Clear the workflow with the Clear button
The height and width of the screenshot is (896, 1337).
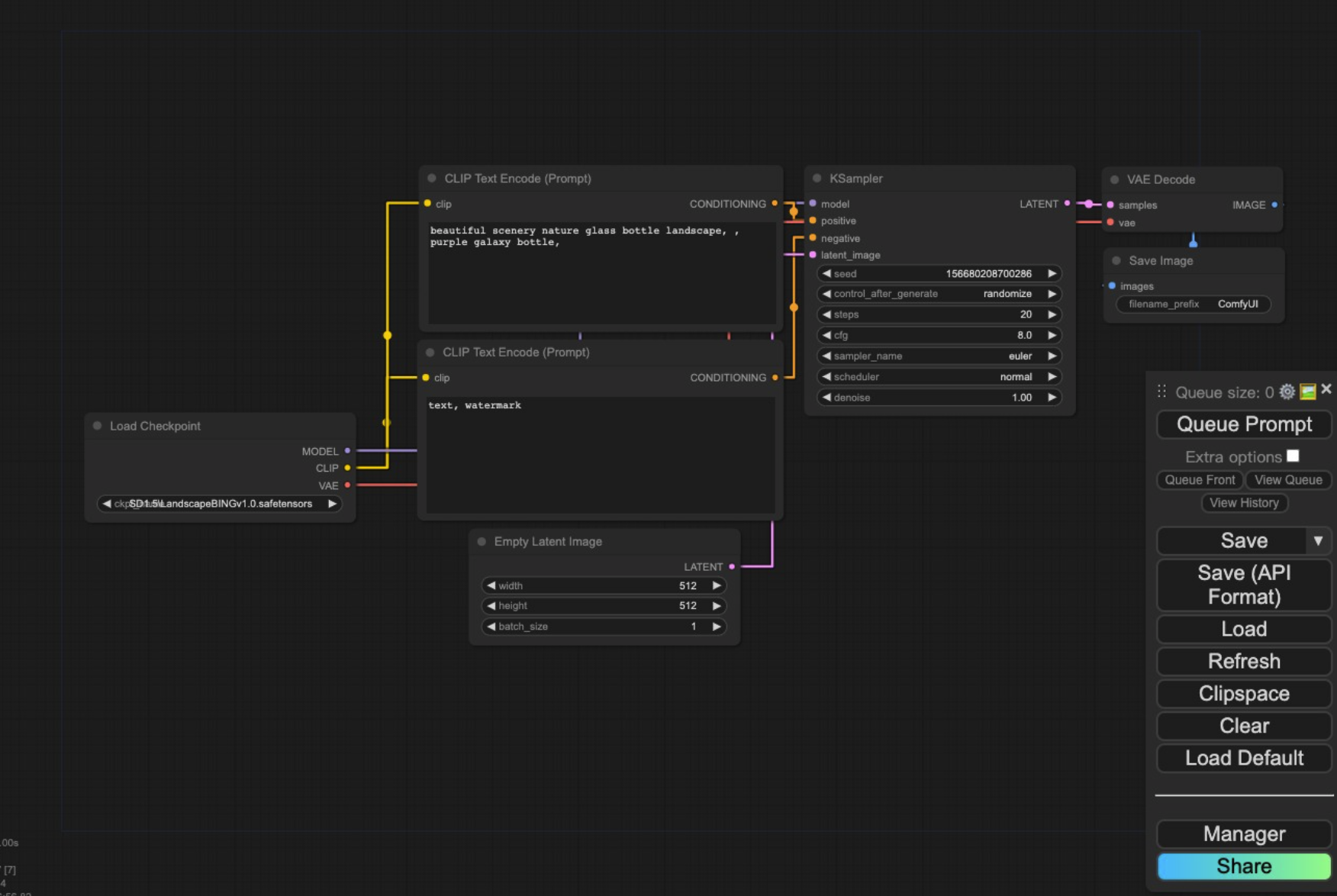(x=1244, y=726)
